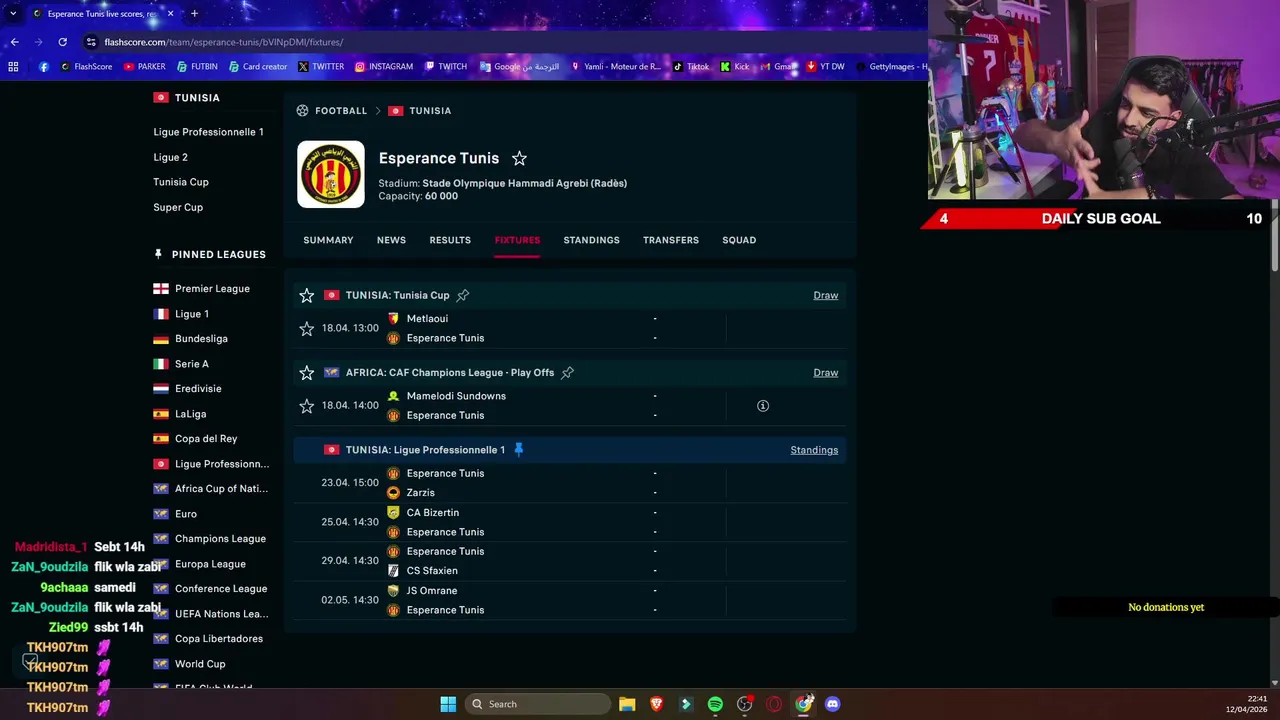Go back in the browser
The image size is (1280, 720).
14,42
